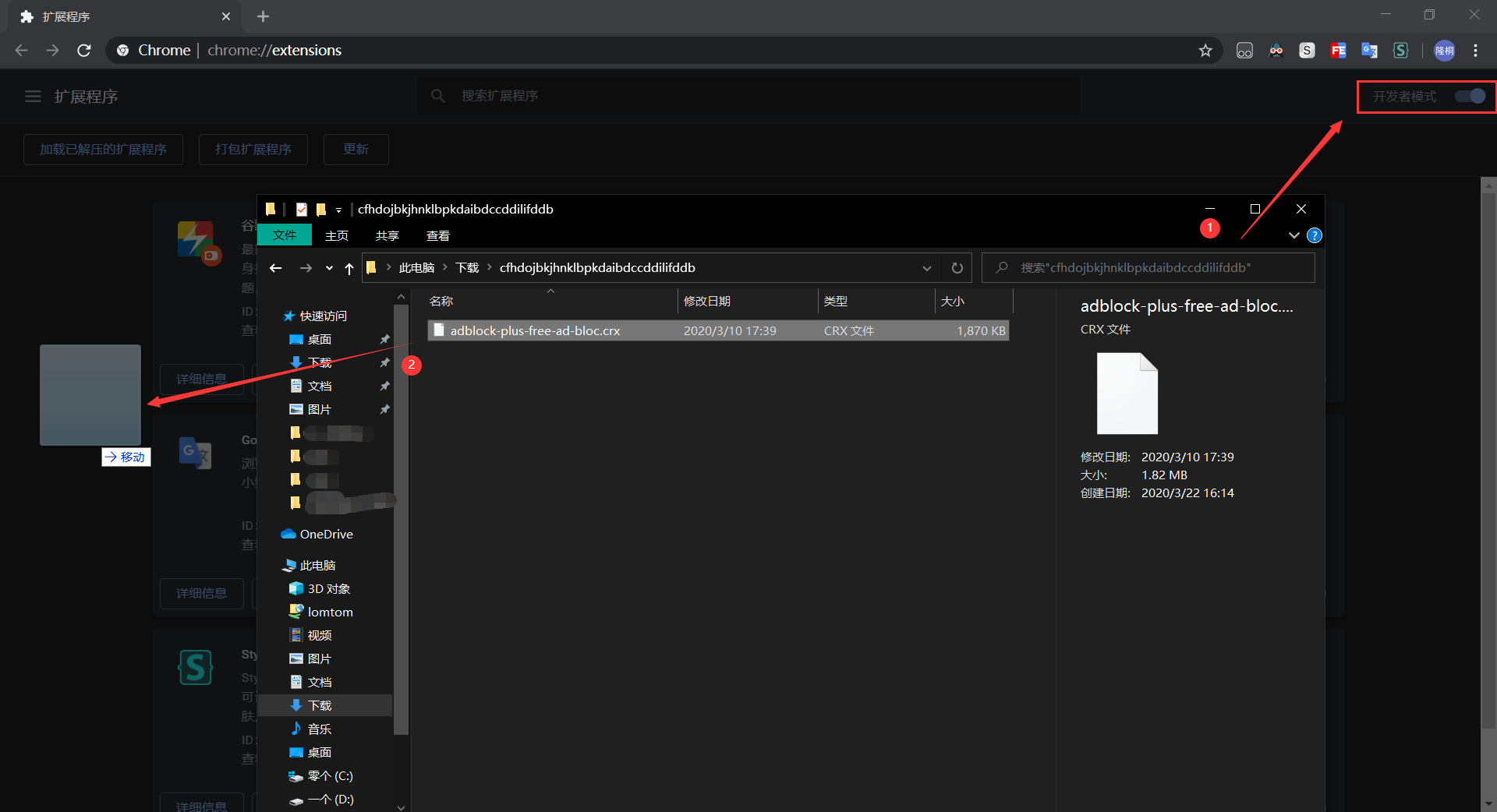Select adblock-plus-free-ad-bloc.crx file
Image resolution: width=1497 pixels, height=812 pixels.
point(718,330)
